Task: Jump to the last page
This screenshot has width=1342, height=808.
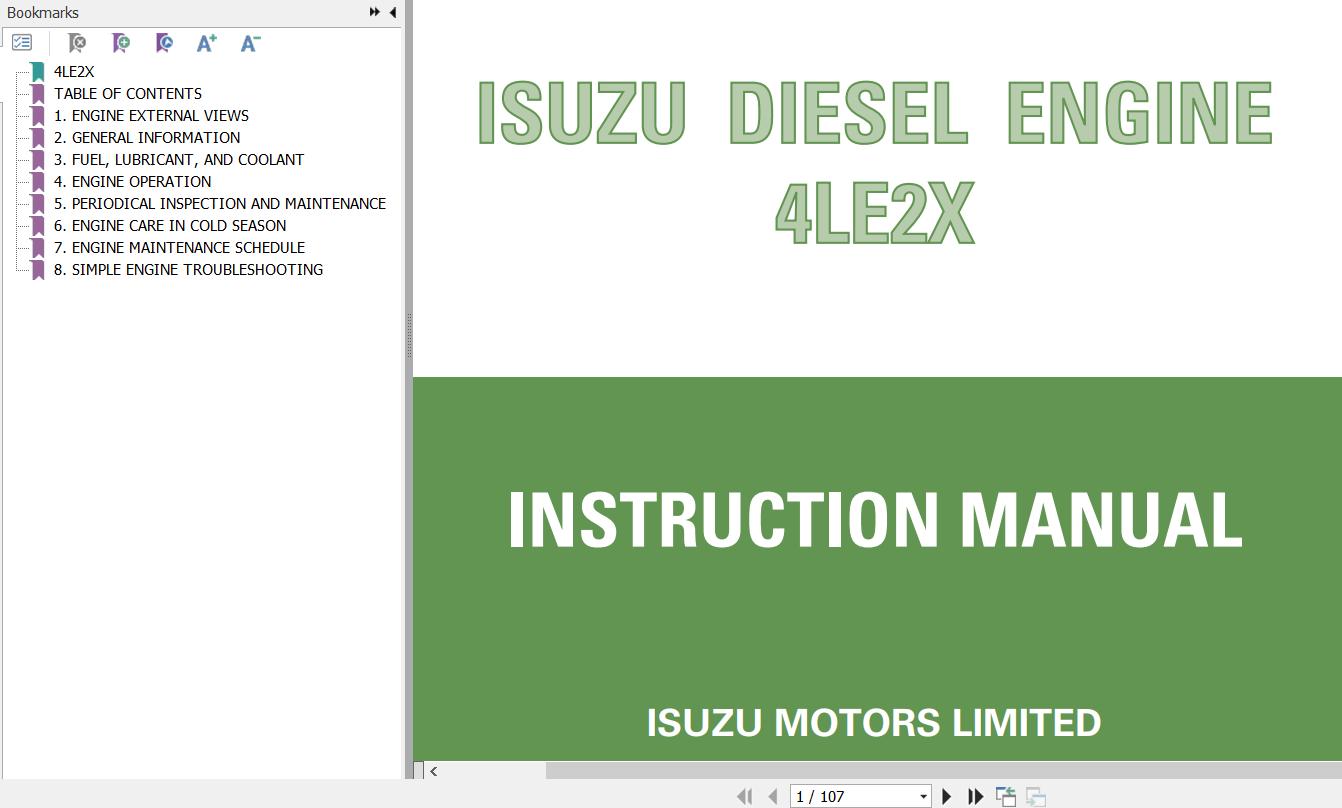Action: point(976,796)
